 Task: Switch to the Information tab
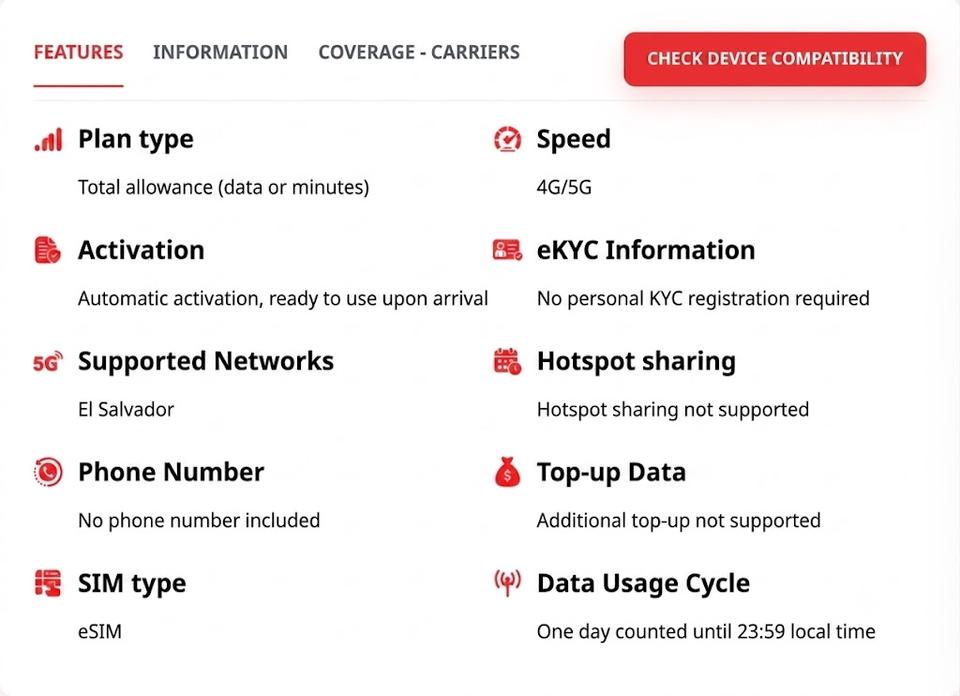[220, 53]
